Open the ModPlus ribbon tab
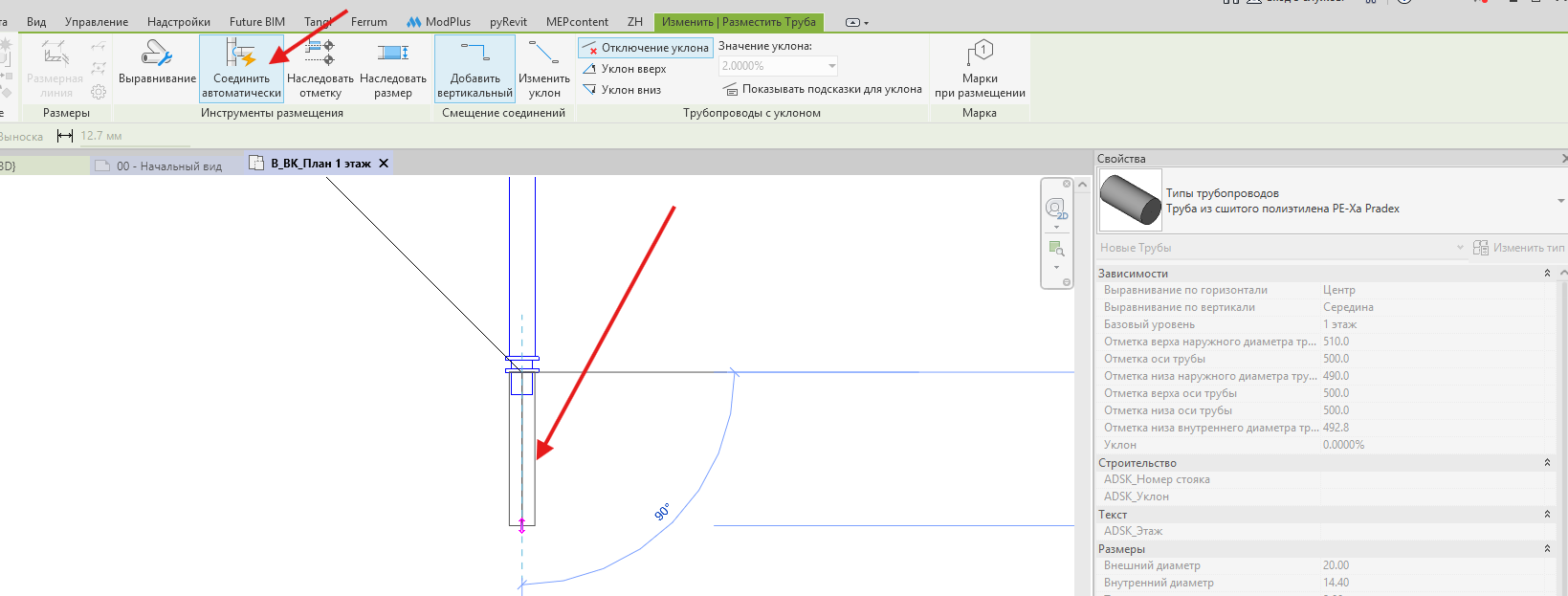Image resolution: width=1568 pixels, height=596 pixels. 439,21
